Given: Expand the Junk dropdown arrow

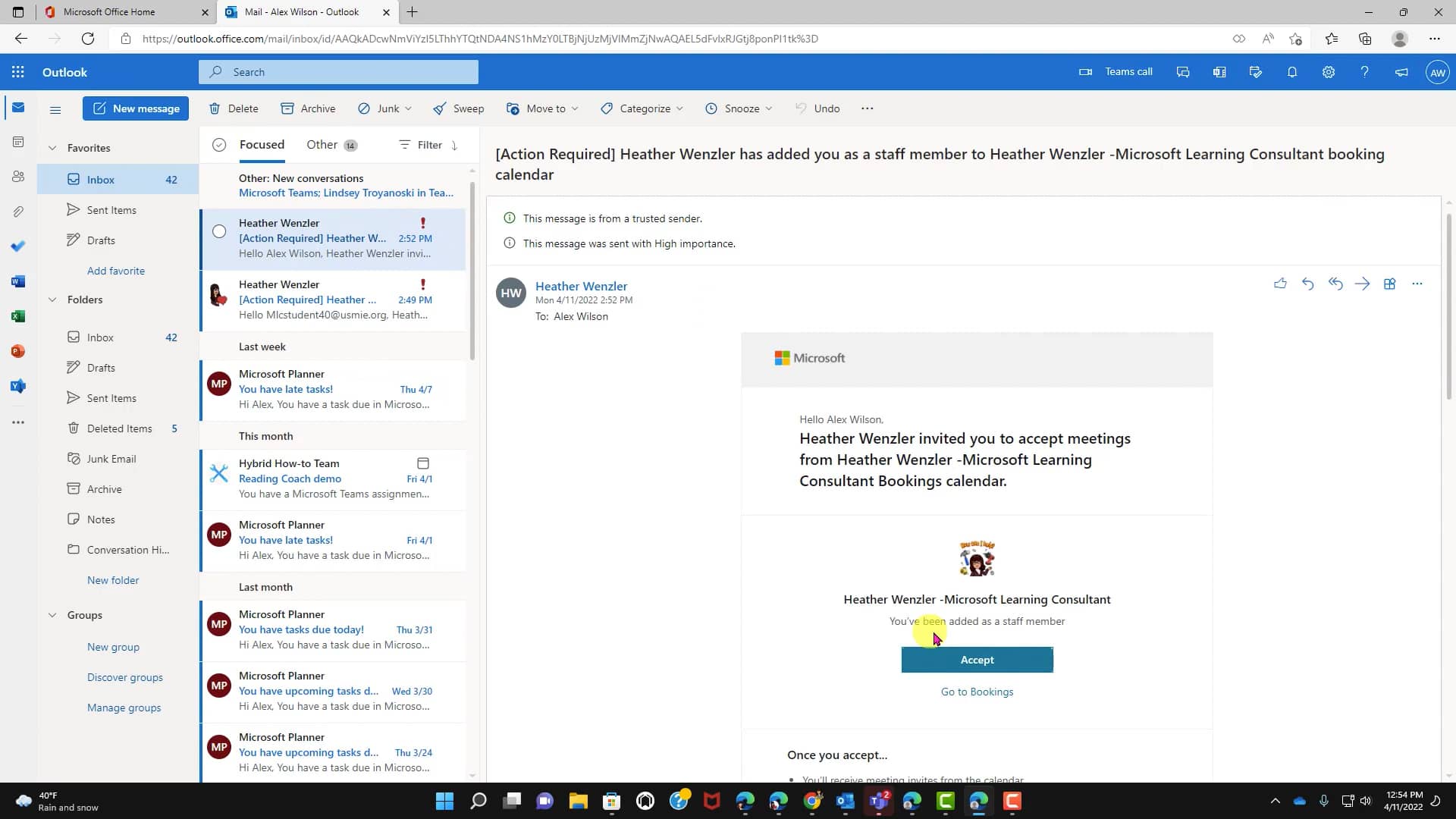Looking at the screenshot, I should [x=408, y=109].
